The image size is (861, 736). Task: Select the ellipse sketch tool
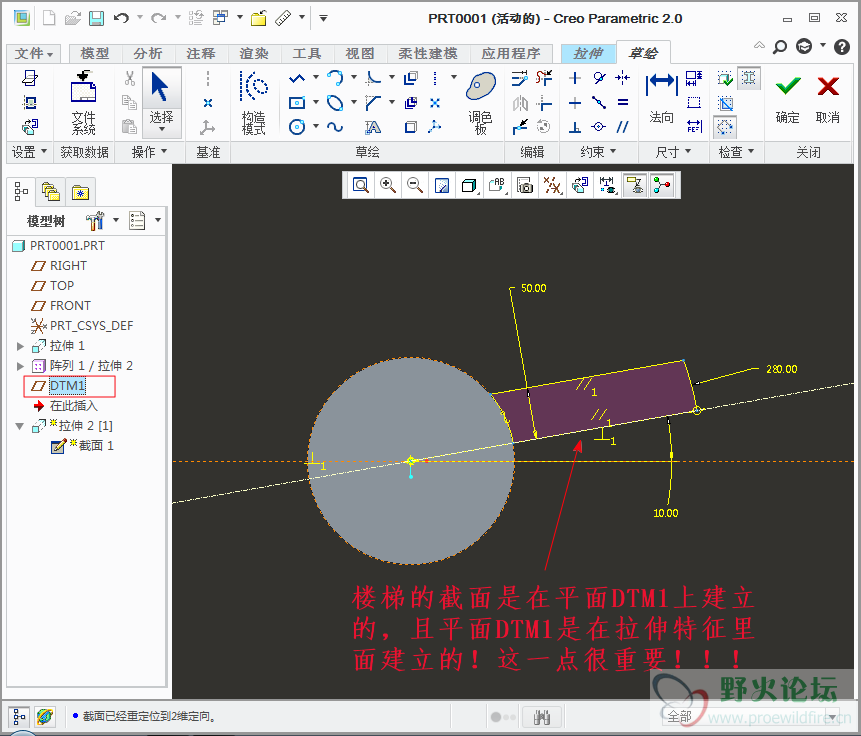pos(335,103)
